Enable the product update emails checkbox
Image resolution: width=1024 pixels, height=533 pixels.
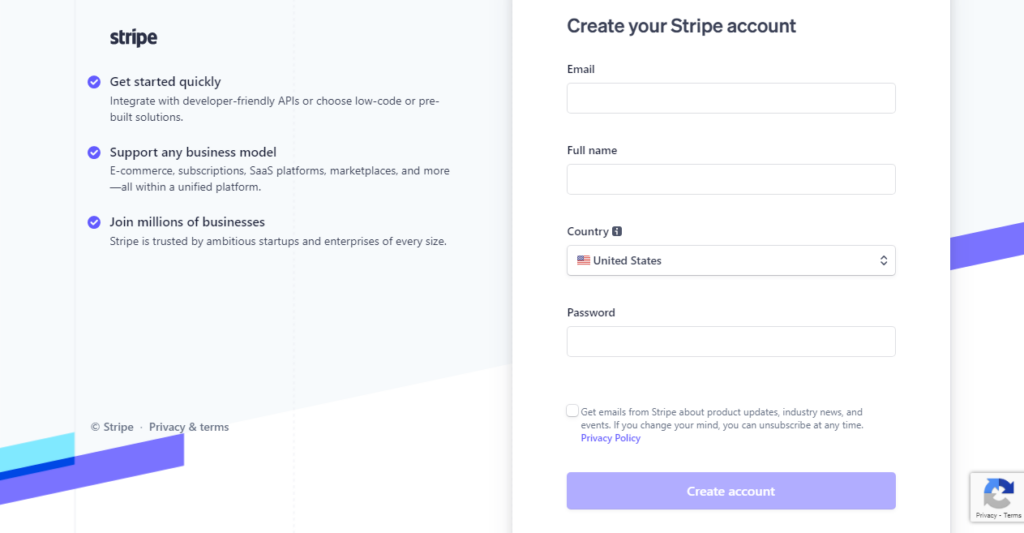coord(572,411)
